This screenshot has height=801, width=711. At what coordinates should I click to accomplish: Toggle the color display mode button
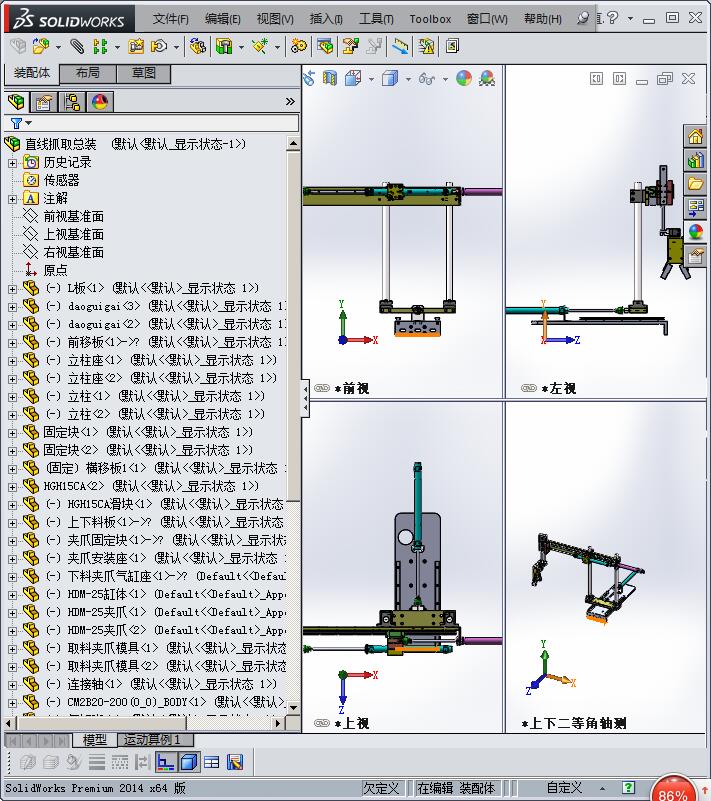[x=165, y=763]
